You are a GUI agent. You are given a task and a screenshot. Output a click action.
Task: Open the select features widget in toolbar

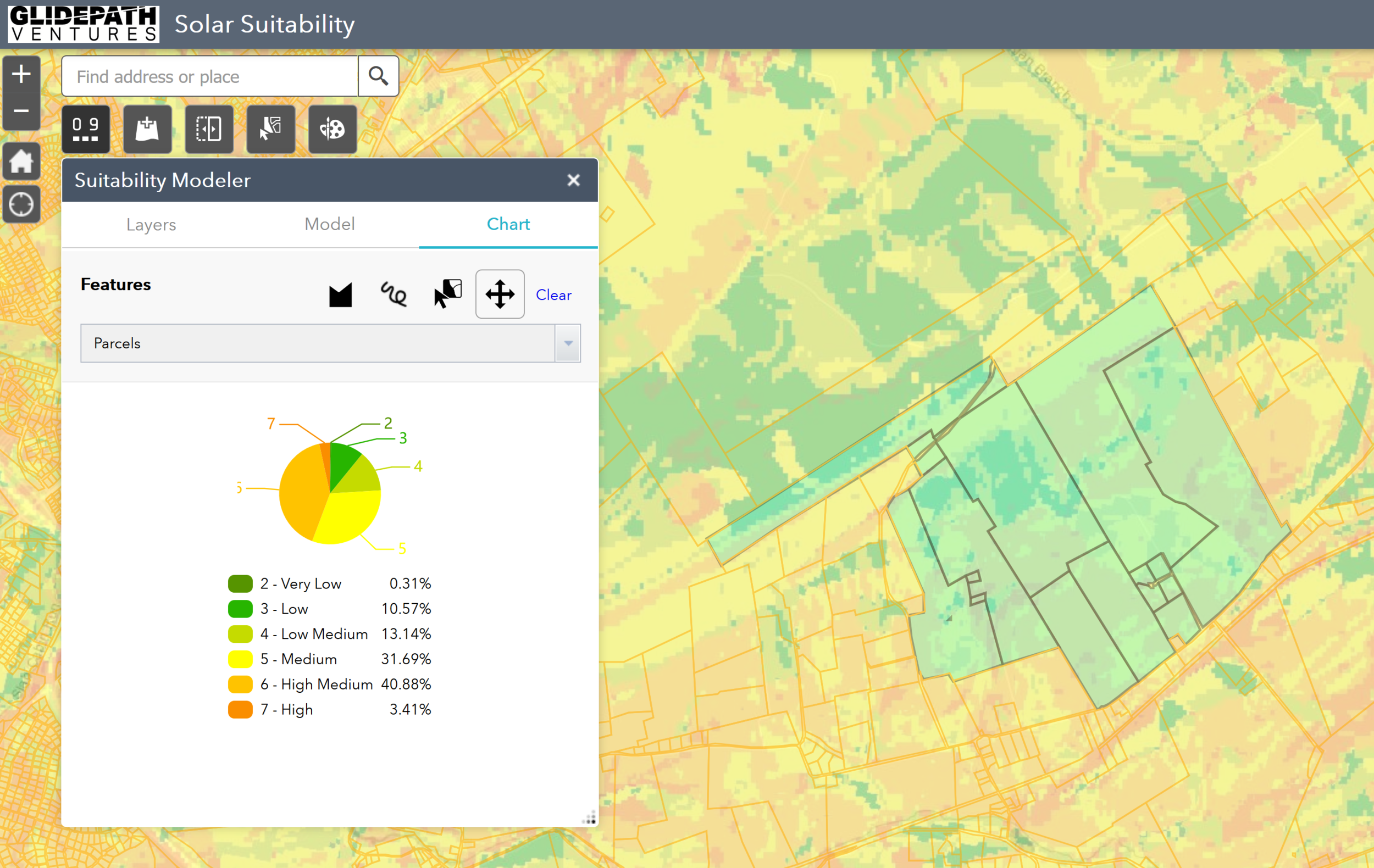(x=270, y=130)
